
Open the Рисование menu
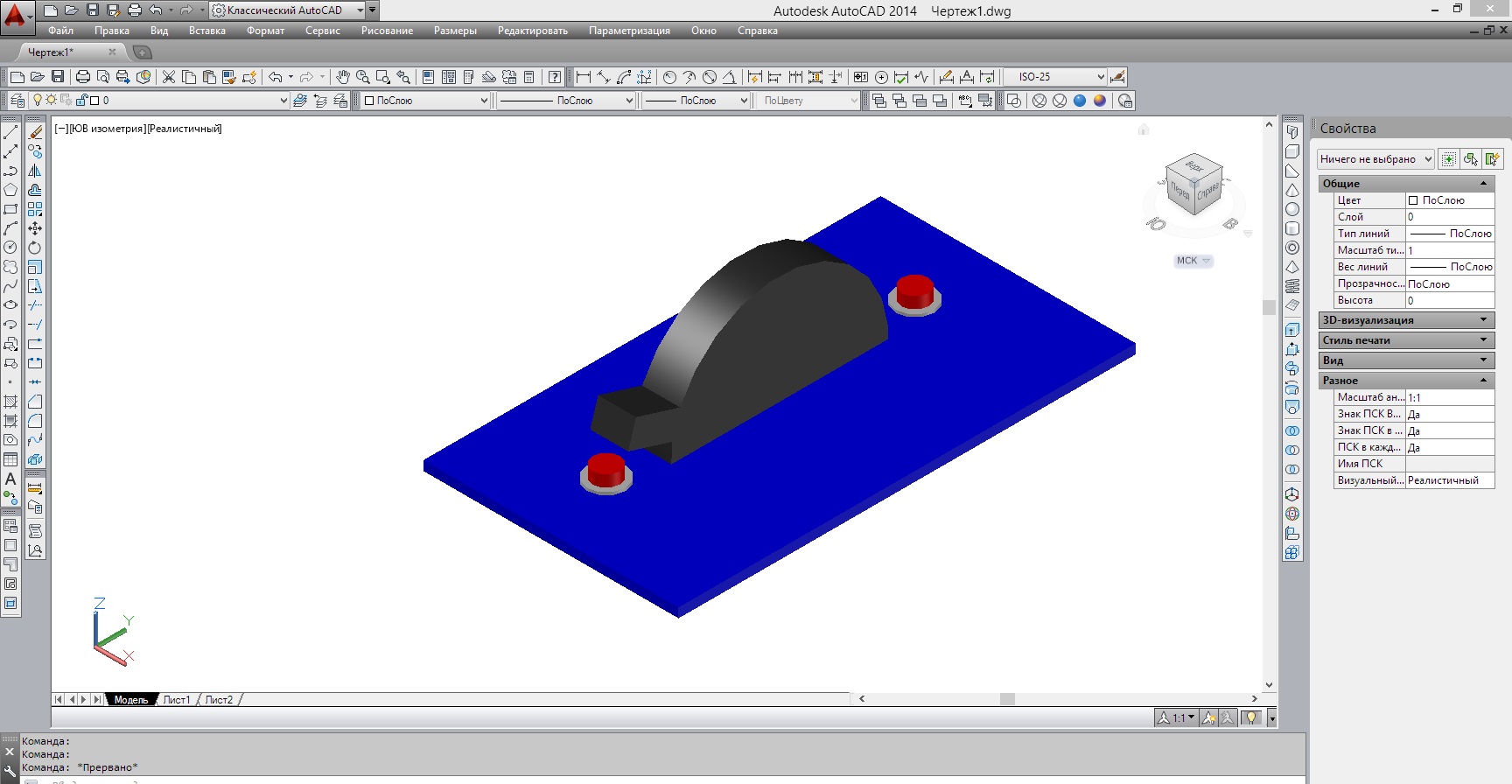click(x=387, y=31)
